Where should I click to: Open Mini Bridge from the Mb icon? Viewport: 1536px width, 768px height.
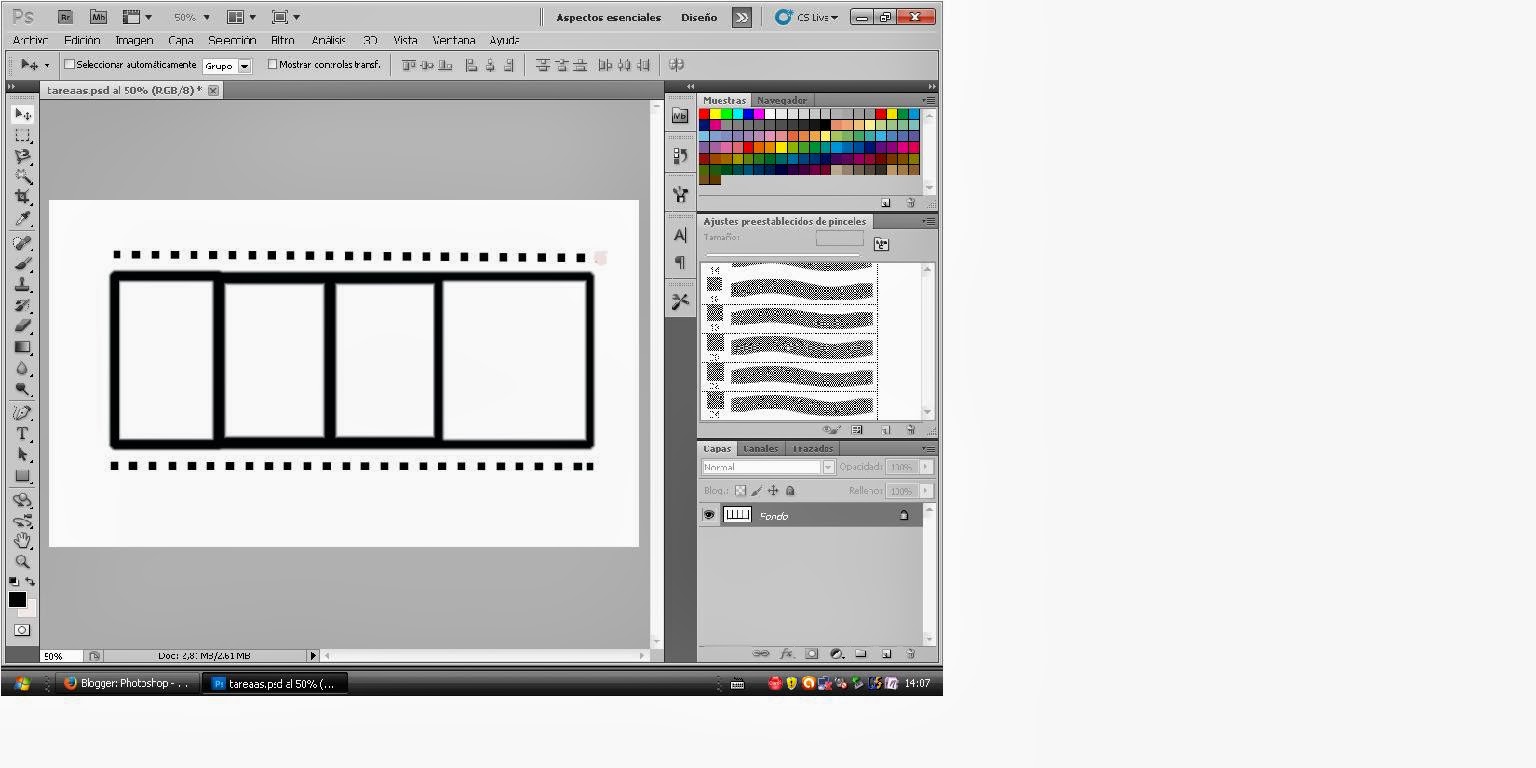coord(98,17)
